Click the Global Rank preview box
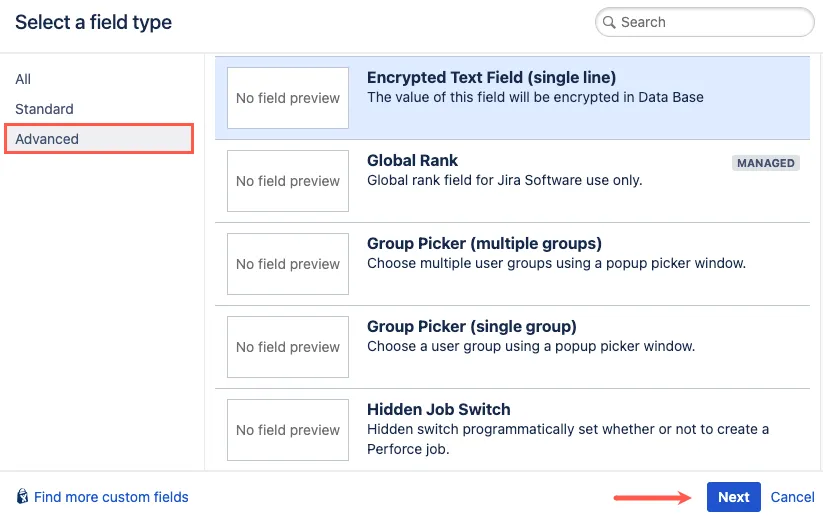 288,181
